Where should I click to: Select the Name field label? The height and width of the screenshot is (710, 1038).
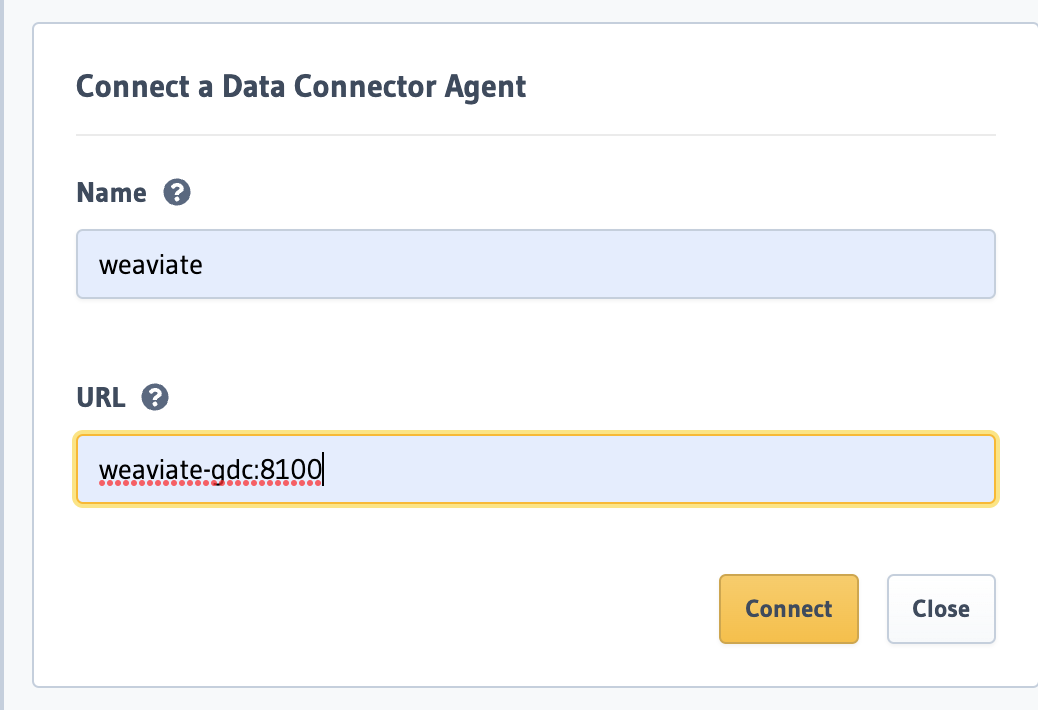[x=111, y=193]
